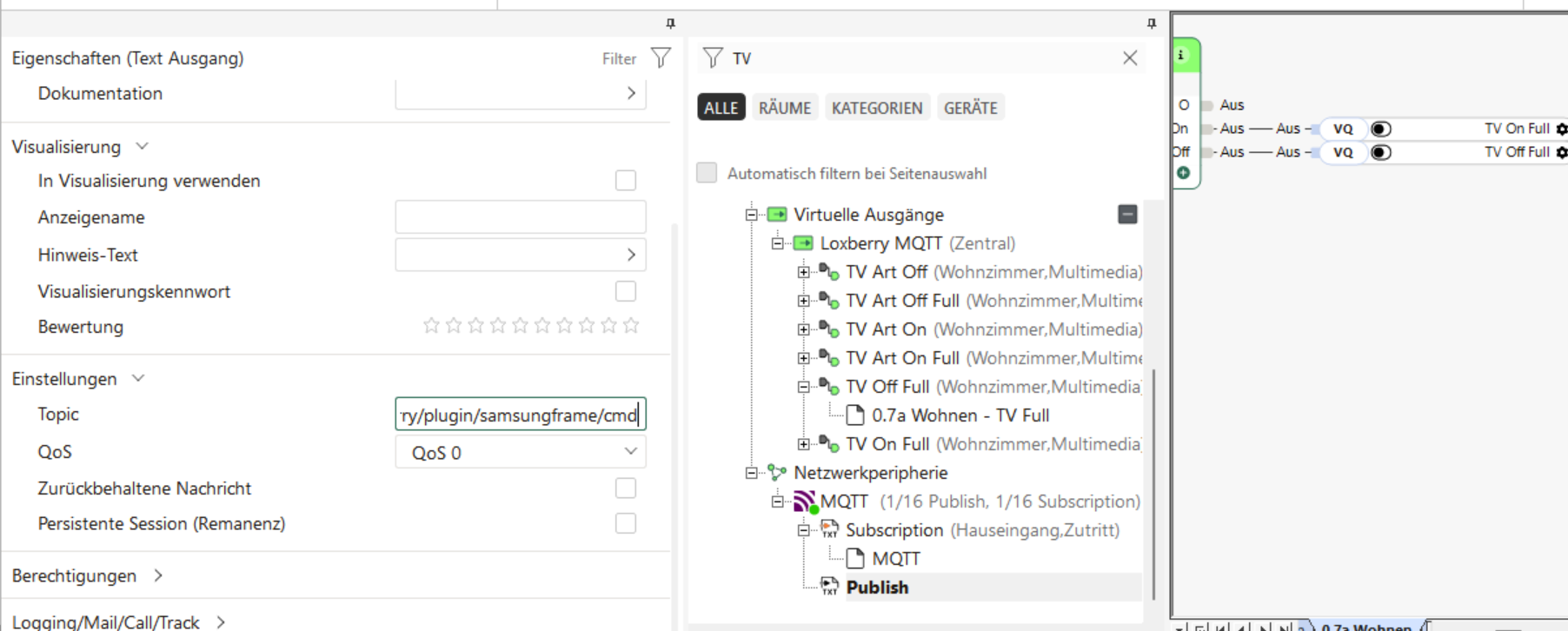The width and height of the screenshot is (1568, 631).
Task: Click the green plus icon on block
Action: (1183, 173)
